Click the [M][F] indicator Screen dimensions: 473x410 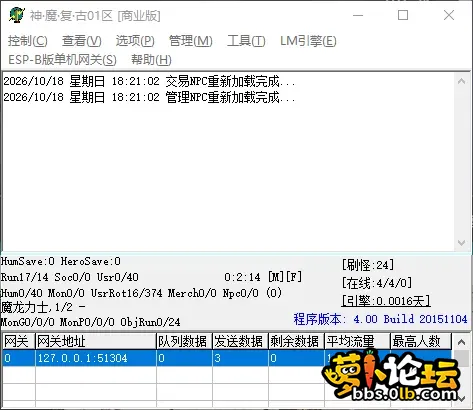[285, 277]
